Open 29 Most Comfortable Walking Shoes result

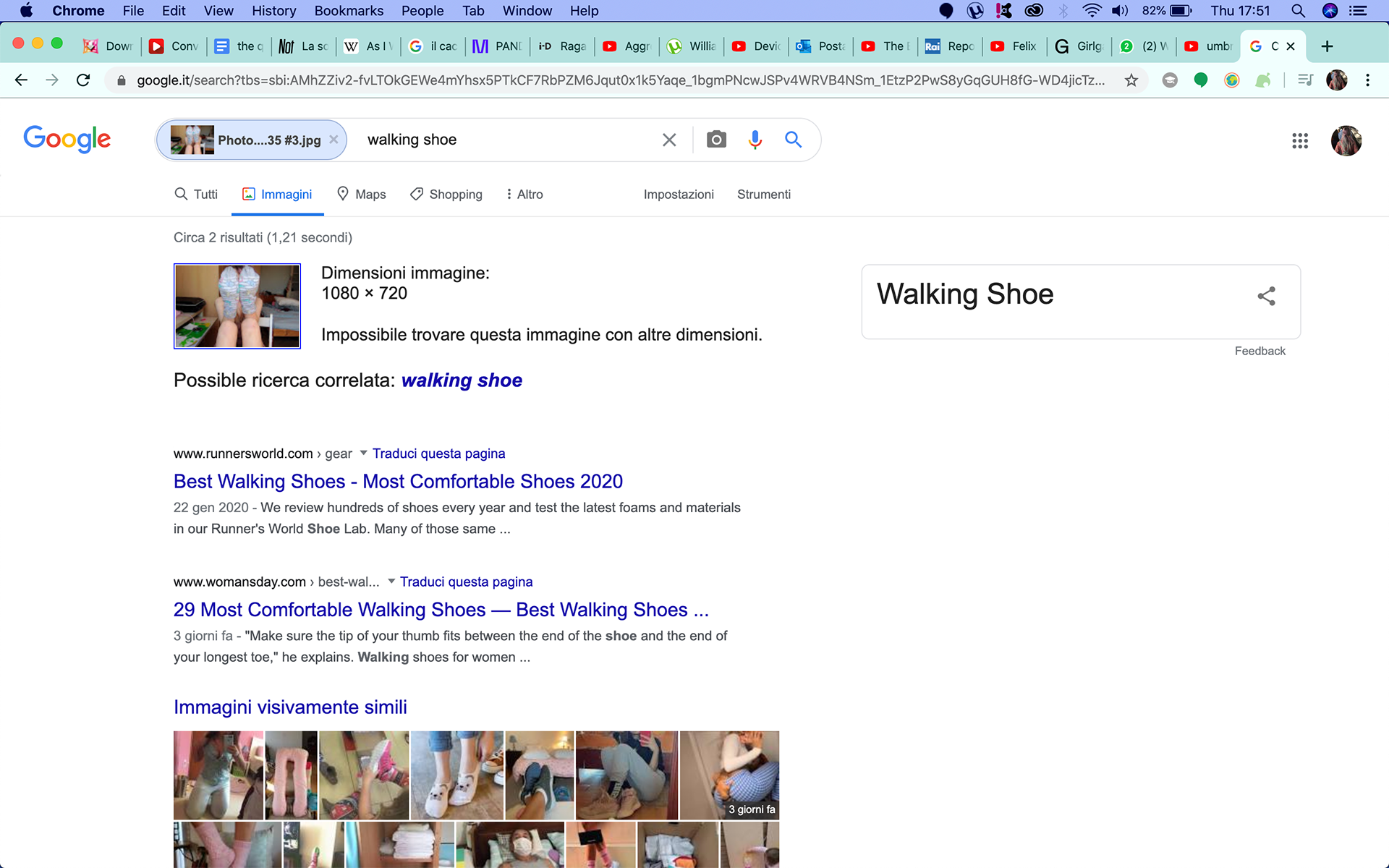[441, 610]
